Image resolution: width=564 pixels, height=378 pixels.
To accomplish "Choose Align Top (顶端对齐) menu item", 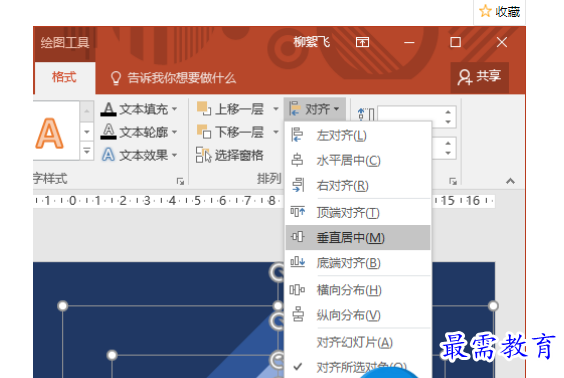I will coord(358,213).
